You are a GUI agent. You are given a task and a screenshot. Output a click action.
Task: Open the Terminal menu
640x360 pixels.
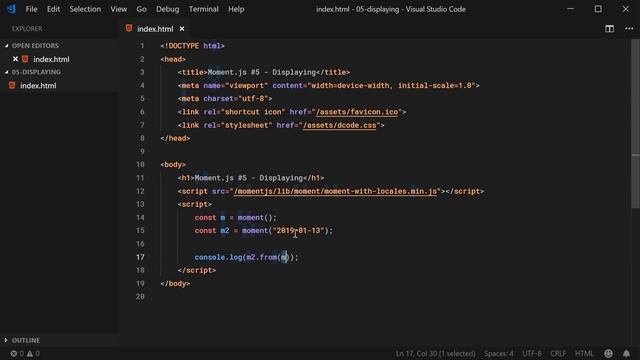coord(203,9)
